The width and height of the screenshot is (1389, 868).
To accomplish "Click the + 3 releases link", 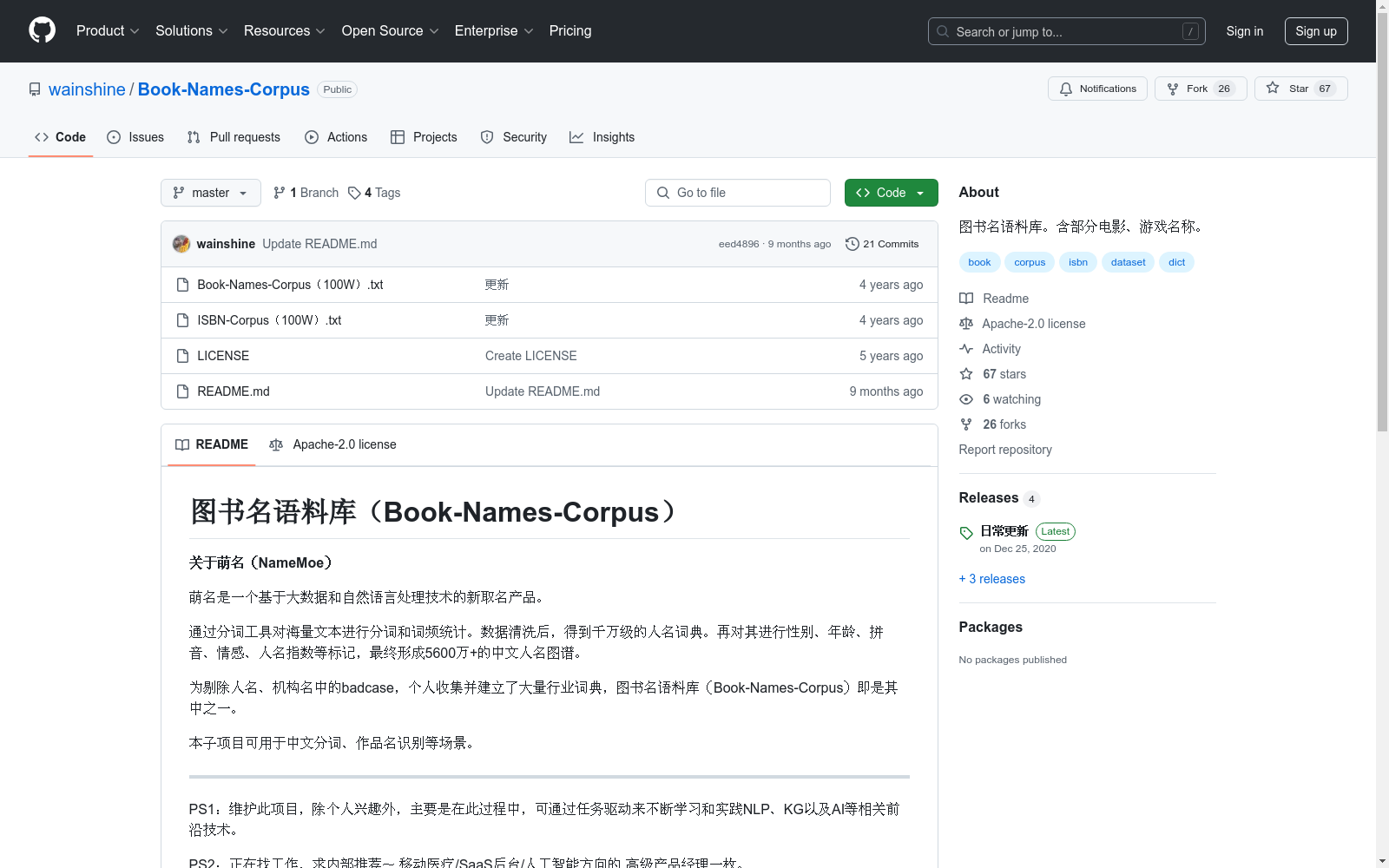I will pyautogui.click(x=992, y=579).
